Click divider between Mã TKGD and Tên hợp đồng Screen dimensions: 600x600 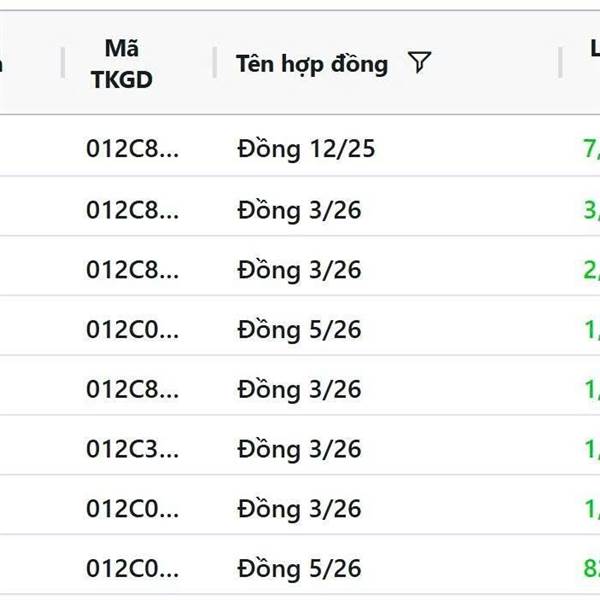215,63
